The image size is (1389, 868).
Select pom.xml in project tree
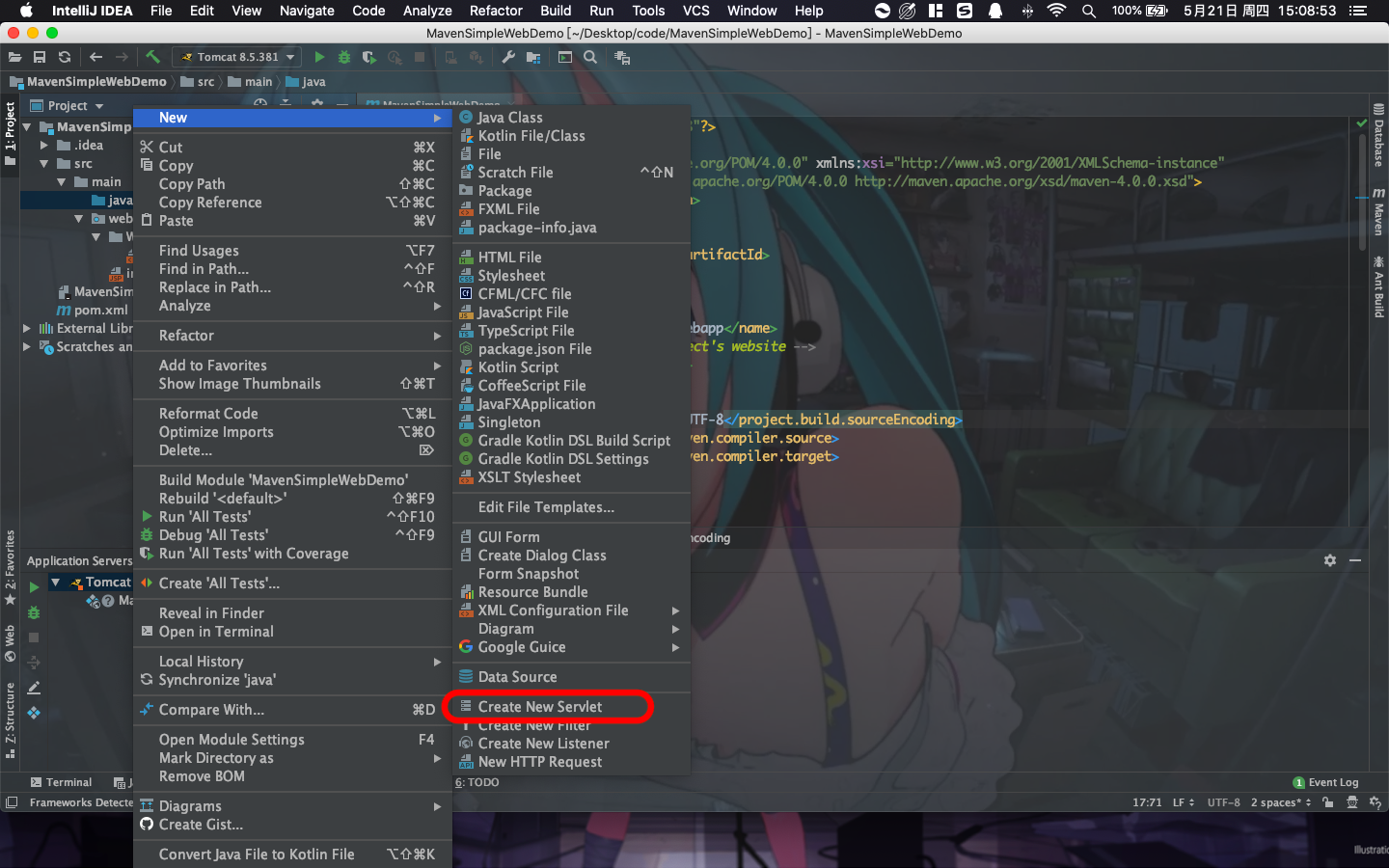click(92, 310)
